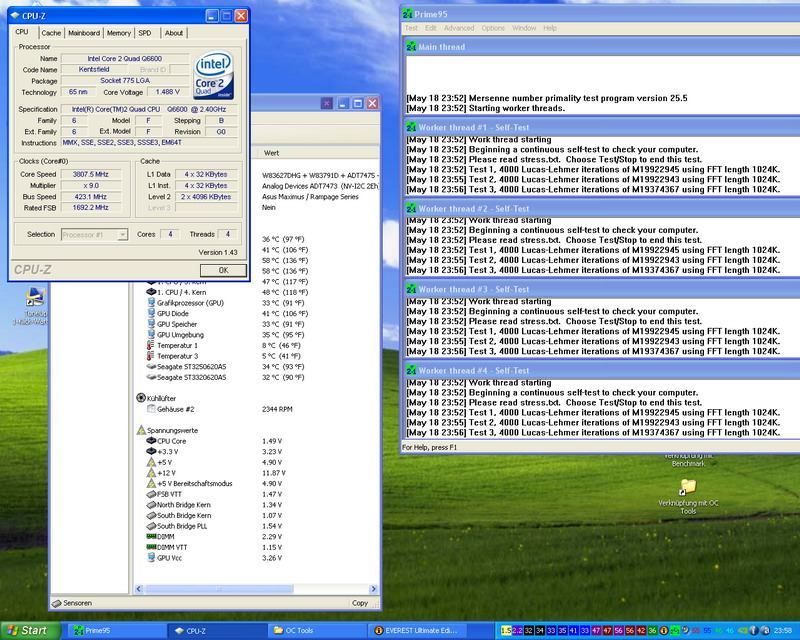Image resolution: width=800 pixels, height=640 pixels.
Task: Click the Seagate ST3250620AS drive icon
Action: pyautogui.click(x=151, y=366)
